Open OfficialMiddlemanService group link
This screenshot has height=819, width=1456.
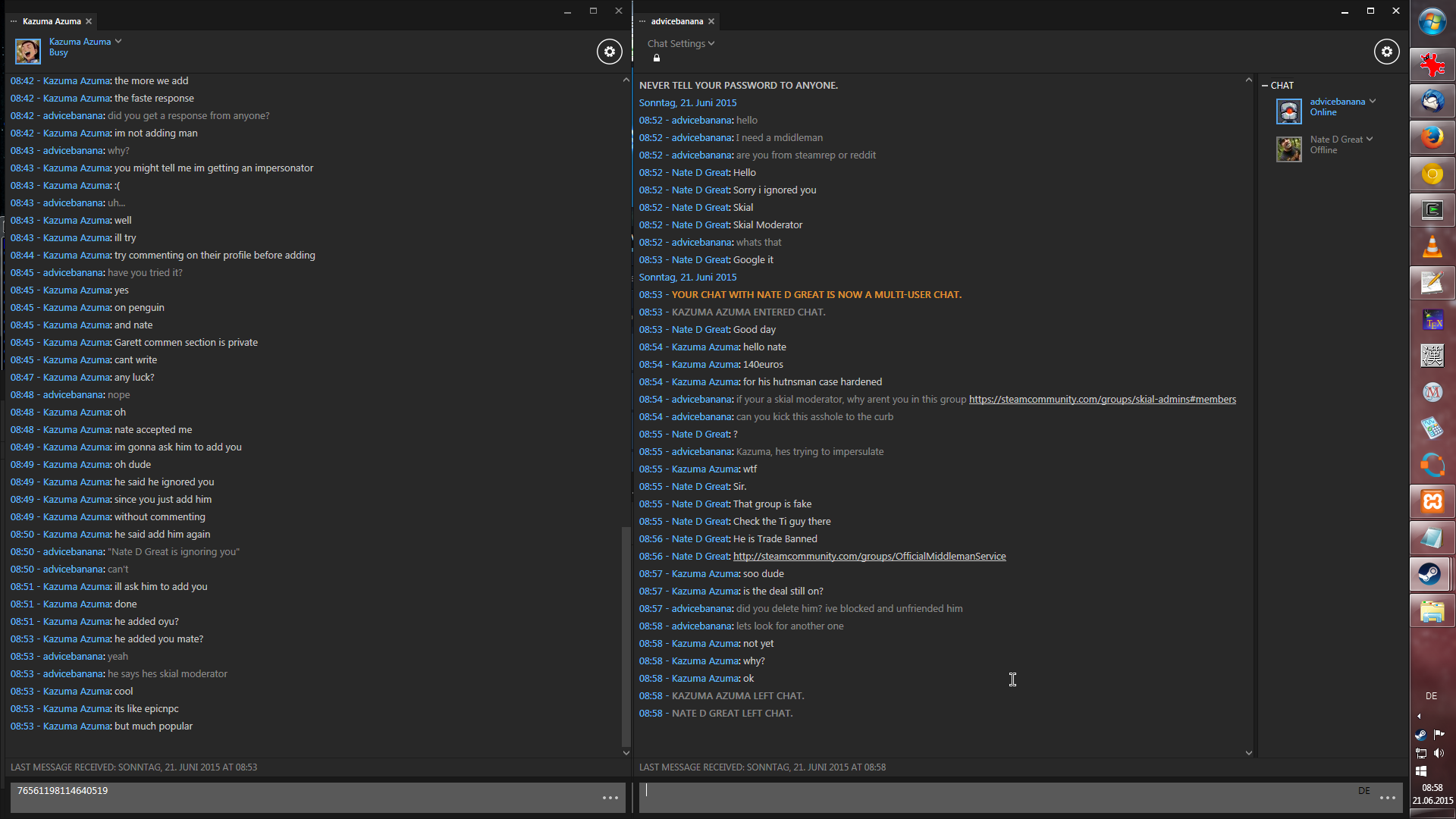coord(869,557)
